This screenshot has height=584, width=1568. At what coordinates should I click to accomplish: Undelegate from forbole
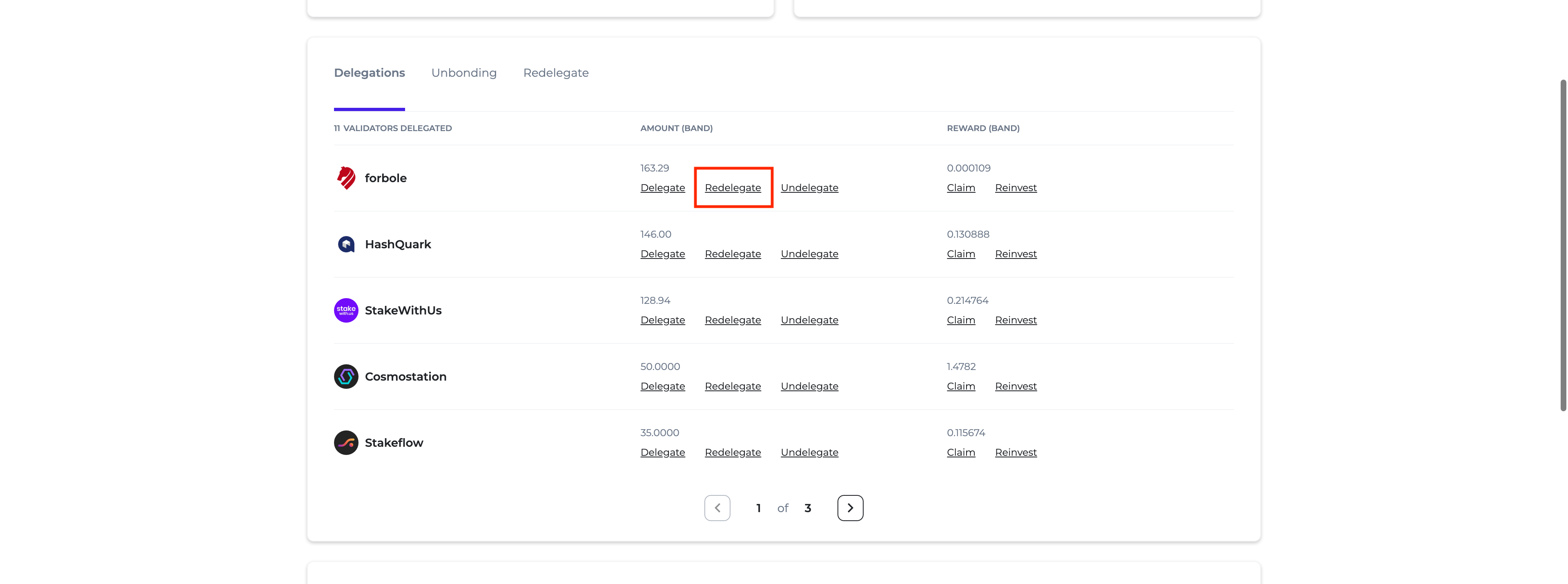point(810,187)
